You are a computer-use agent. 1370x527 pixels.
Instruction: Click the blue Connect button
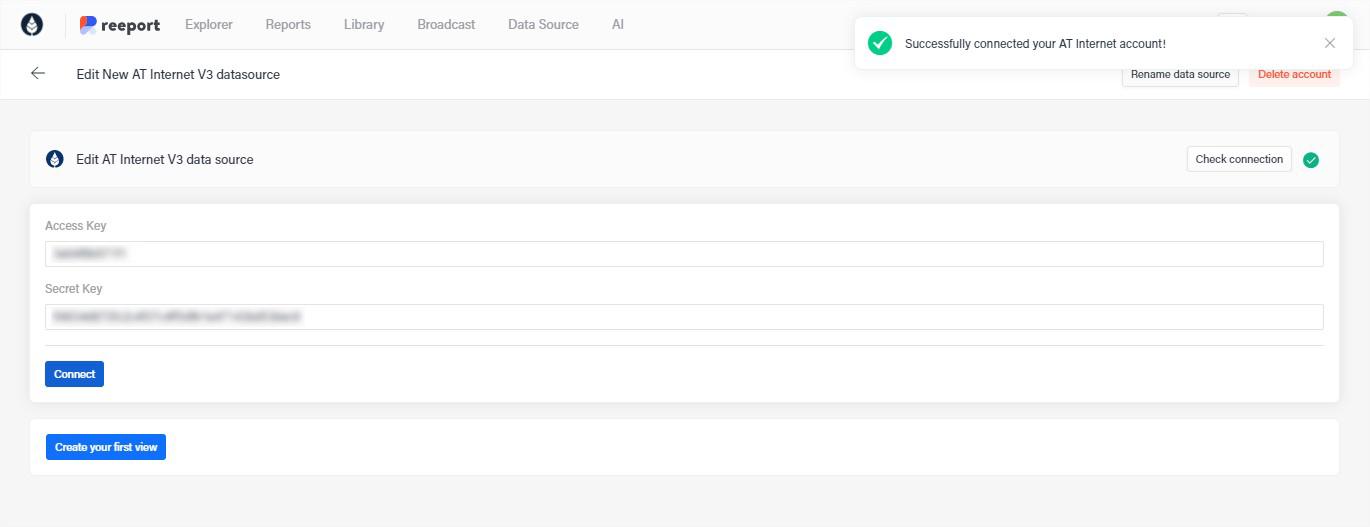[74, 374]
